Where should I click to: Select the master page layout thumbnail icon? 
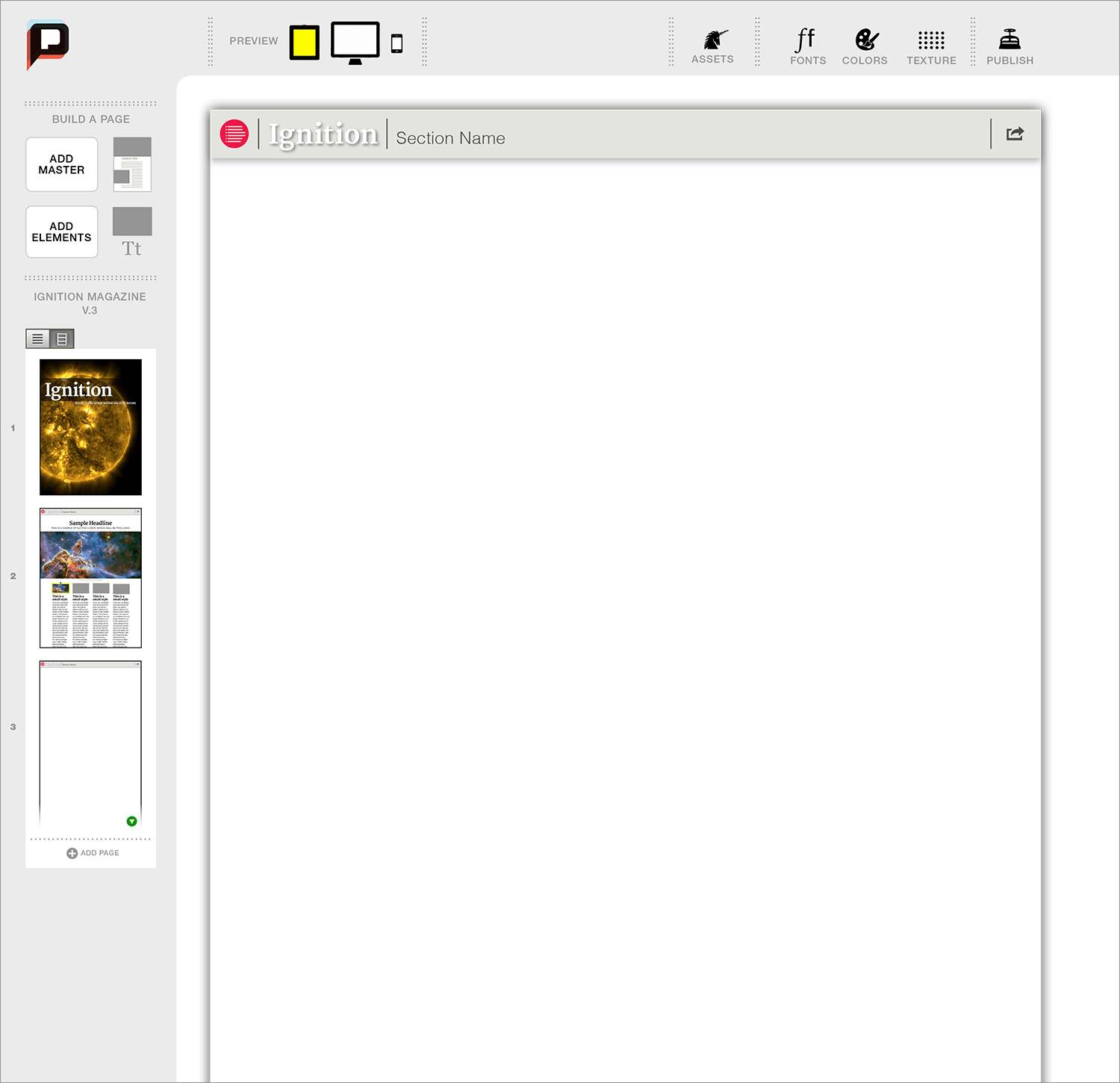pos(132,164)
